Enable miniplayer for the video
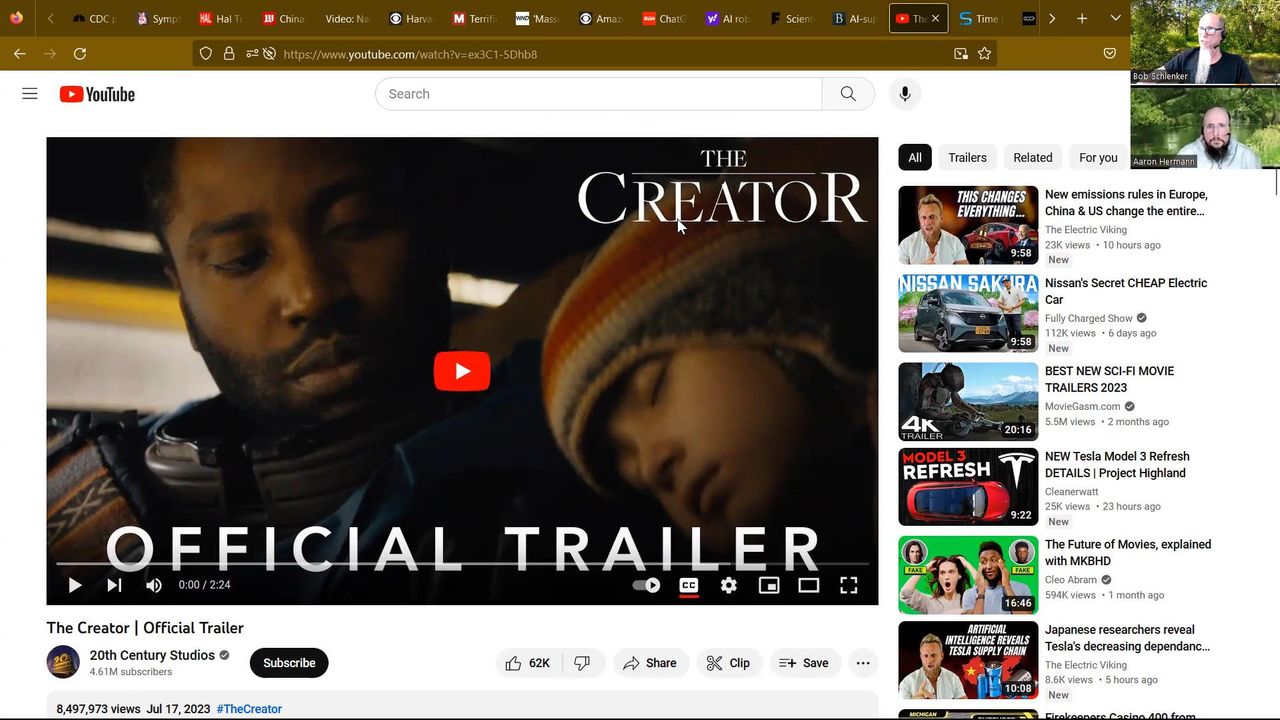1280x720 pixels. pos(769,586)
